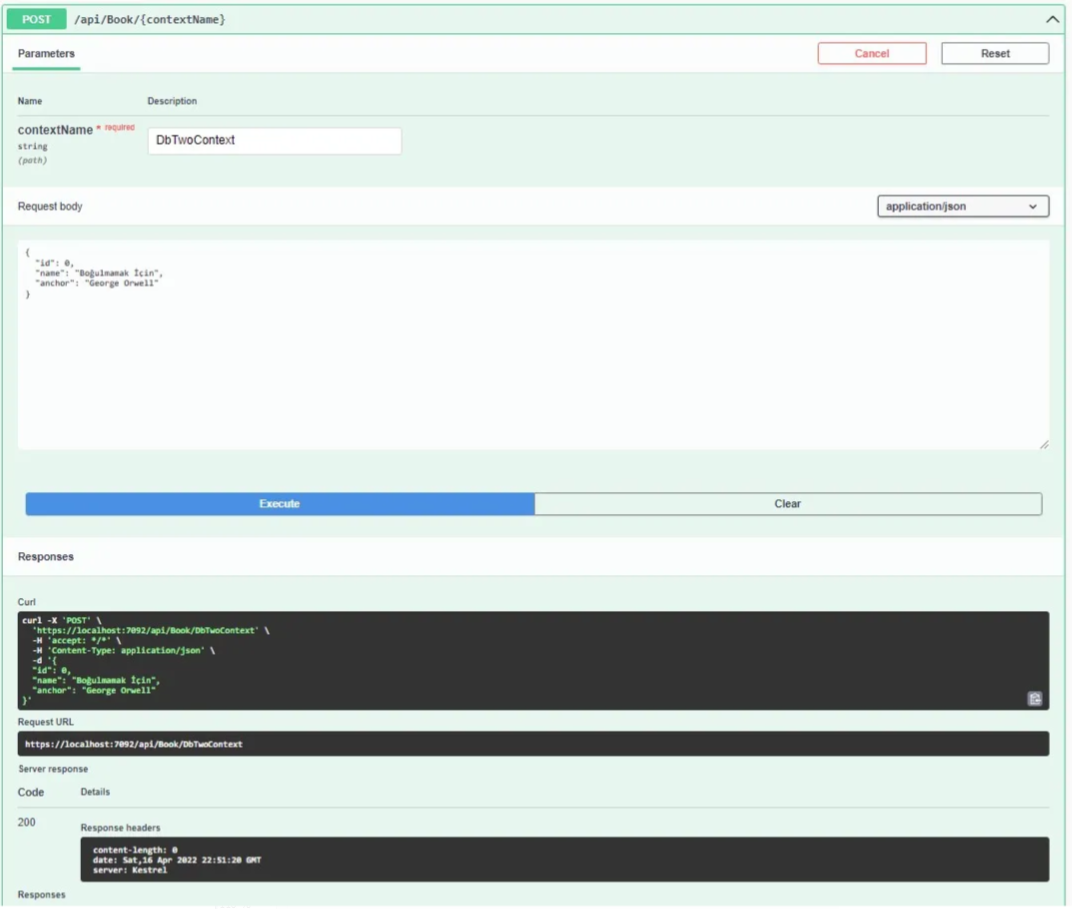Run the request with the Execute button
1072x909 pixels.
click(280, 504)
